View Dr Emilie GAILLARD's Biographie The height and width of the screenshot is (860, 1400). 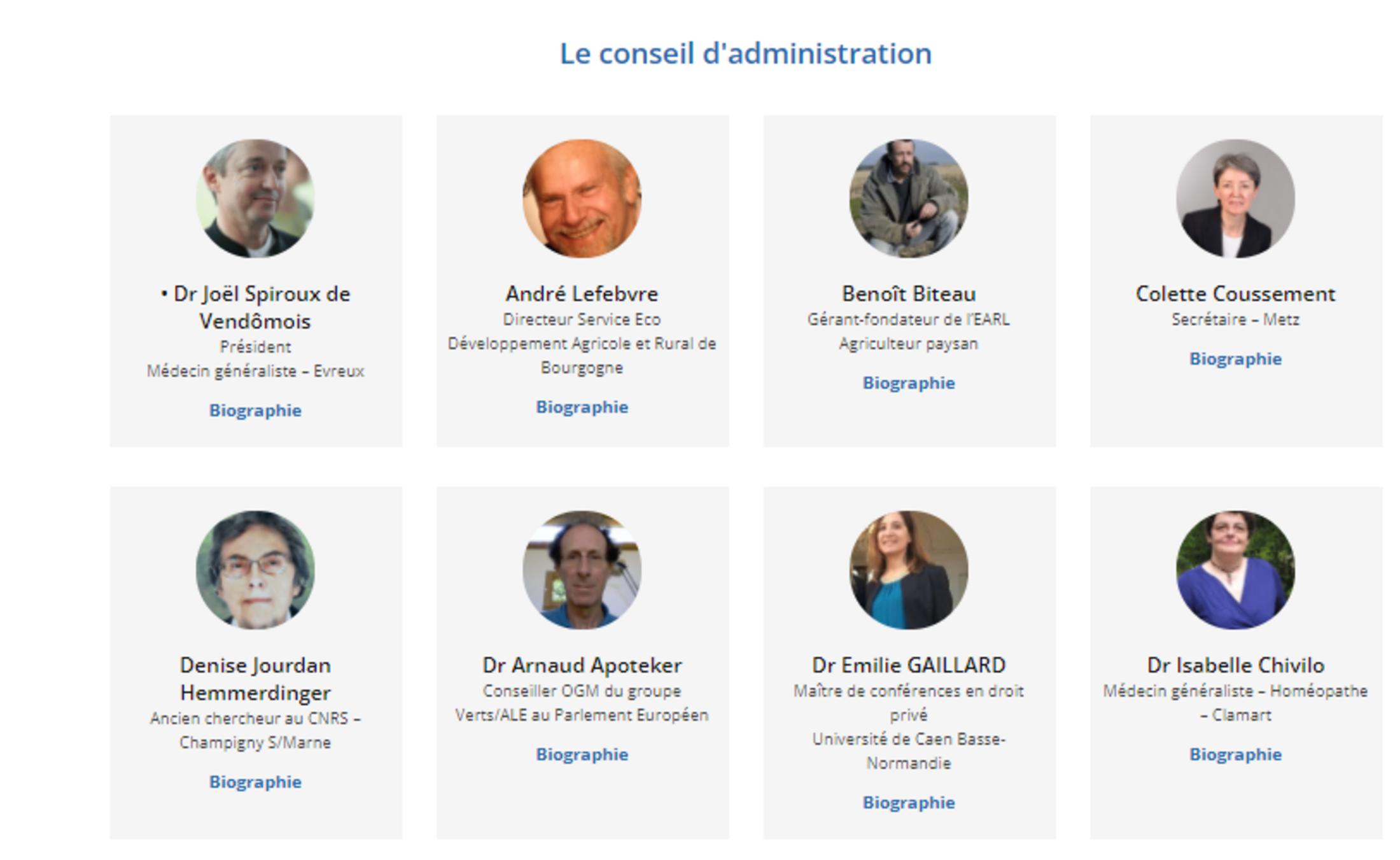pyautogui.click(x=909, y=803)
